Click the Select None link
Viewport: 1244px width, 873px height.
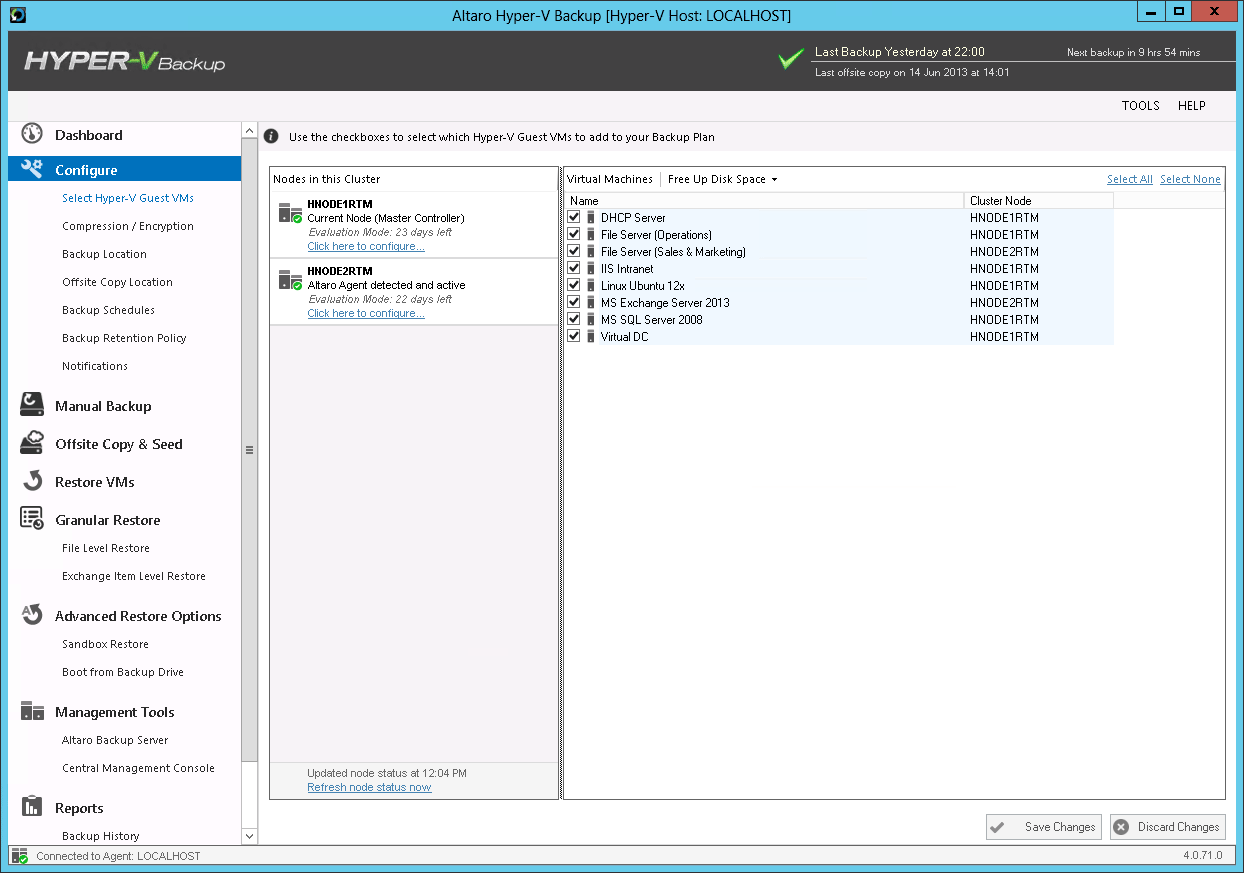[x=1190, y=179]
